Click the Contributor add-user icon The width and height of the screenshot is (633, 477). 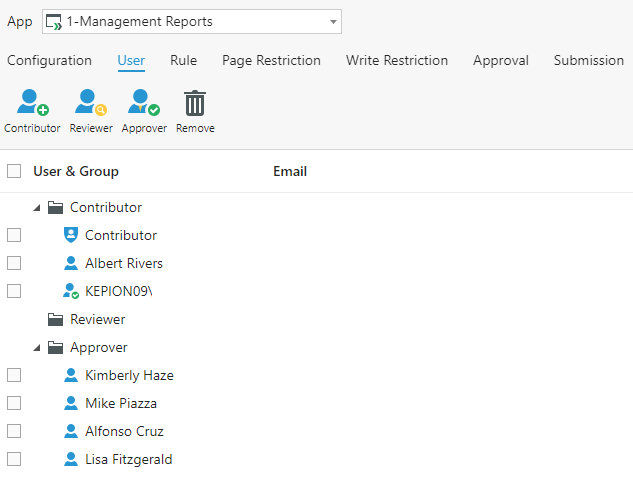(33, 103)
